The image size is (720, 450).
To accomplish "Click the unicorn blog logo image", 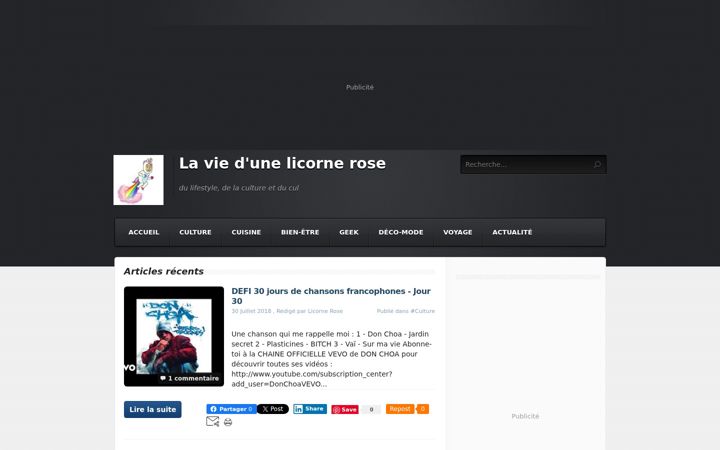I will tap(138, 180).
